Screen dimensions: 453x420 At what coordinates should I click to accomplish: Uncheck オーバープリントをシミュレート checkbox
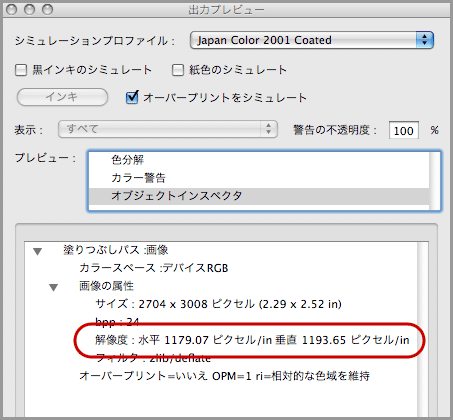(x=132, y=97)
